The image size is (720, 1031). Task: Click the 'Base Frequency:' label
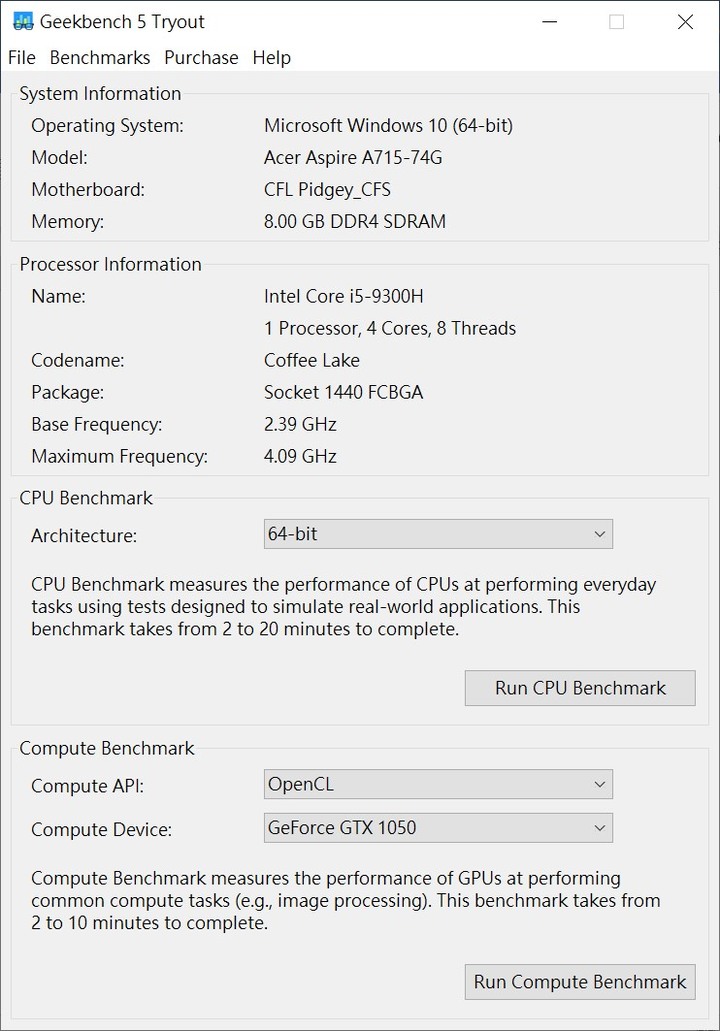[x=97, y=425]
